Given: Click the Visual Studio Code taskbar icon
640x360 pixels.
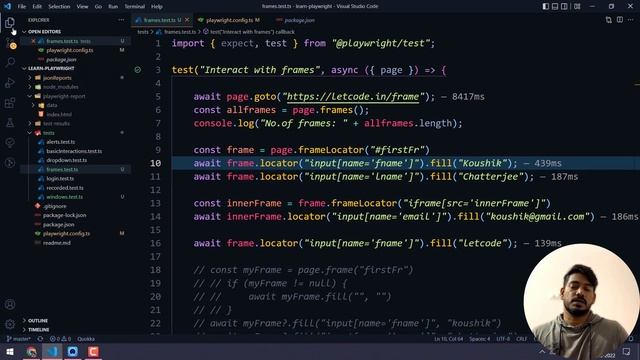Looking at the screenshot, I should point(52,351).
